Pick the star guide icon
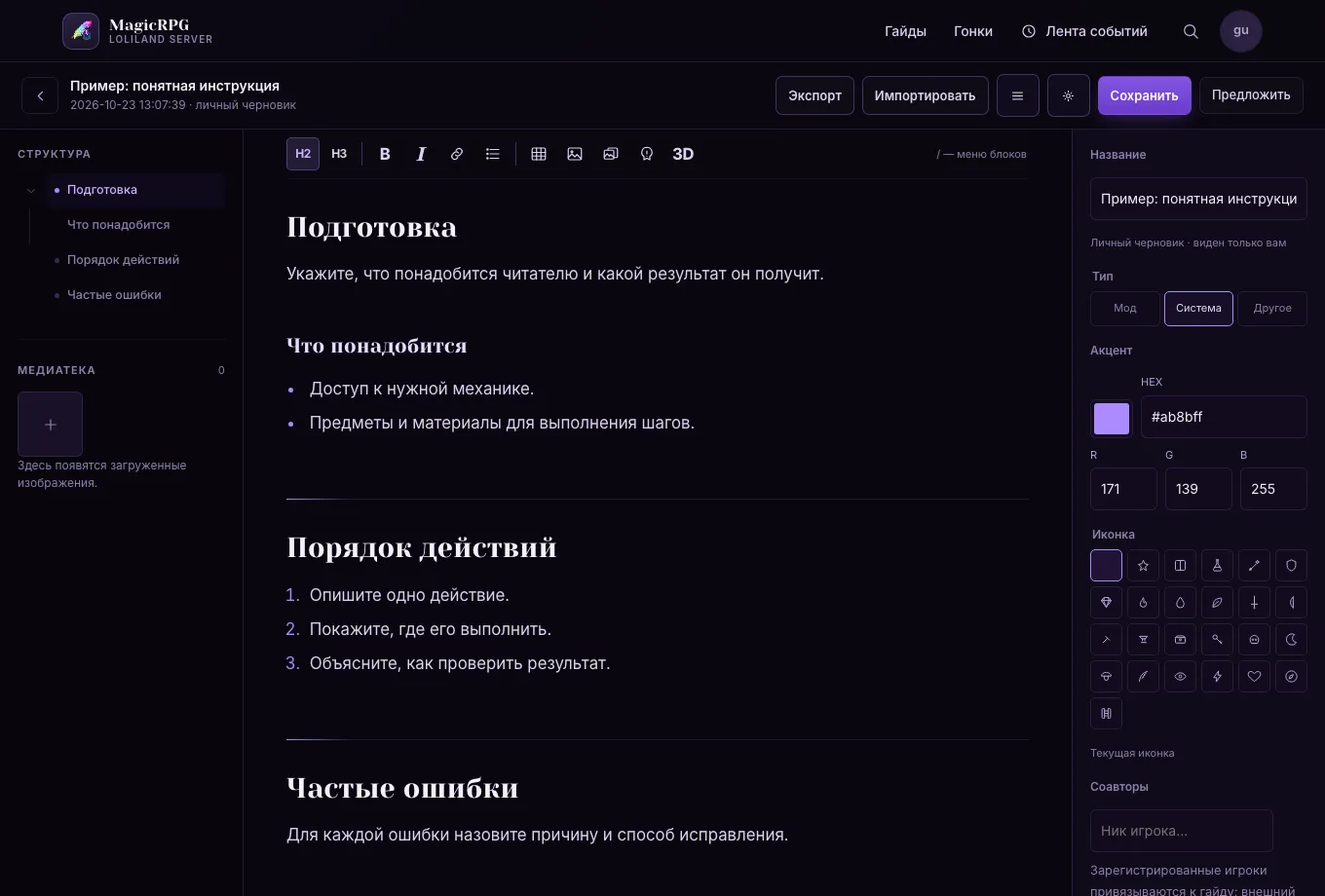The width and height of the screenshot is (1325, 896). click(x=1143, y=566)
